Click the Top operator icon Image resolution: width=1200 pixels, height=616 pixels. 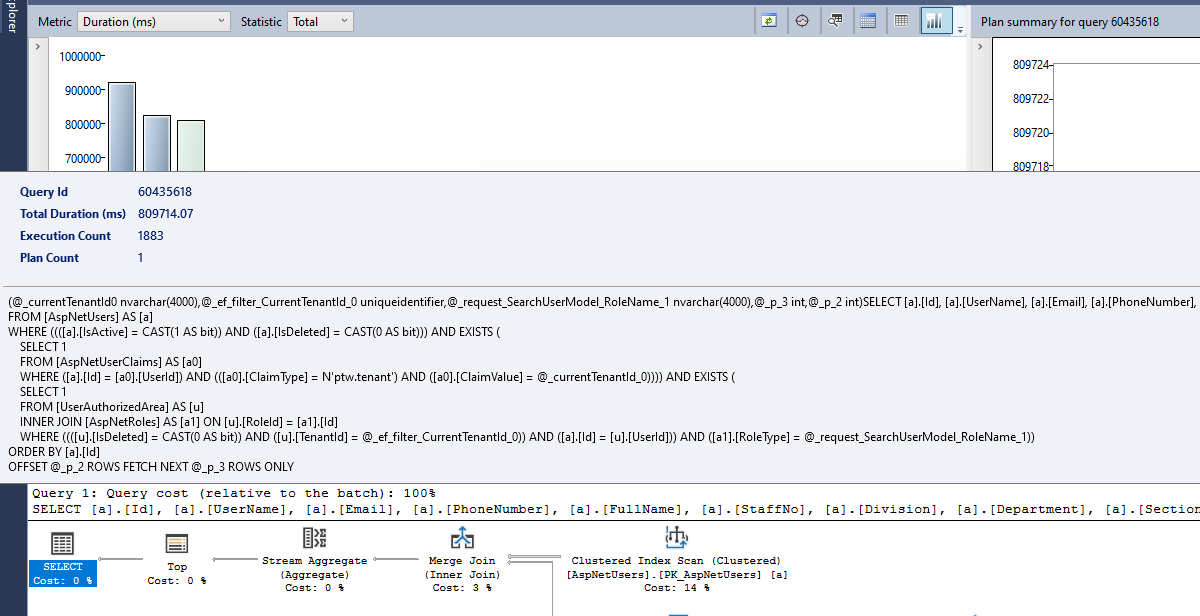[177, 543]
